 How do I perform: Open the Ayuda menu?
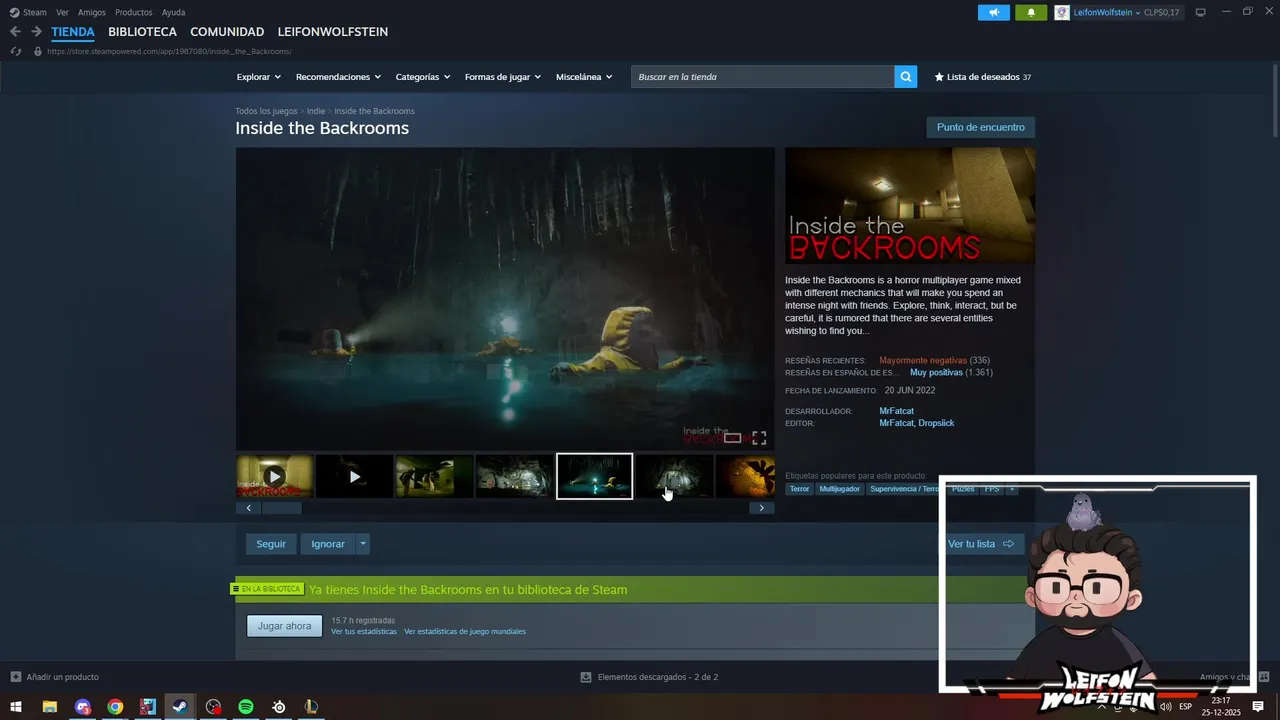click(x=173, y=12)
